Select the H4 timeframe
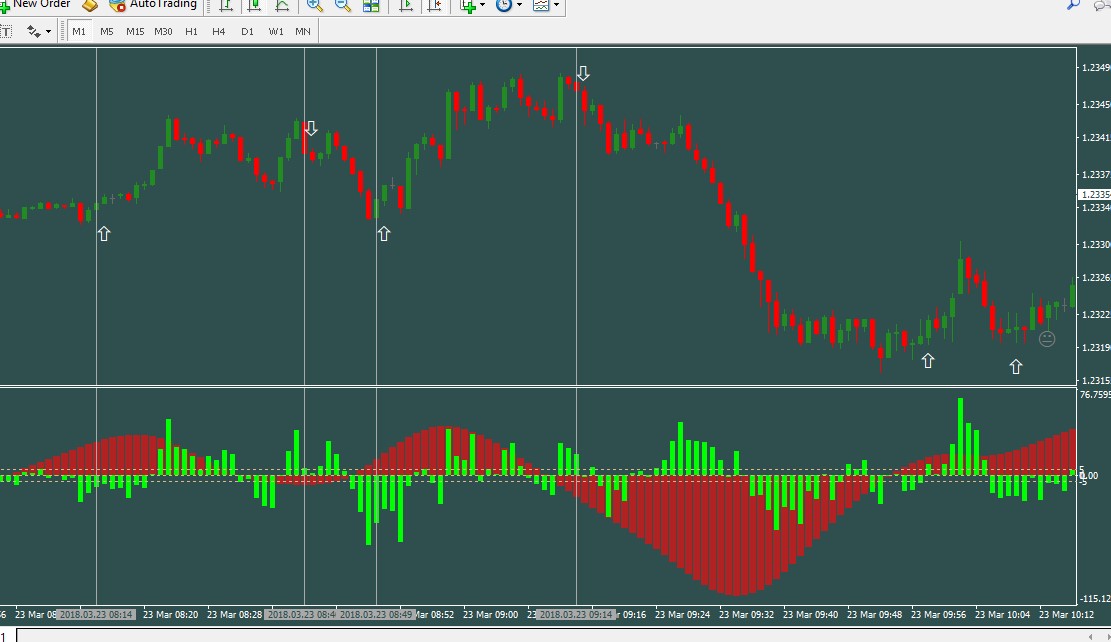This screenshot has height=642, width=1111. 219,31
